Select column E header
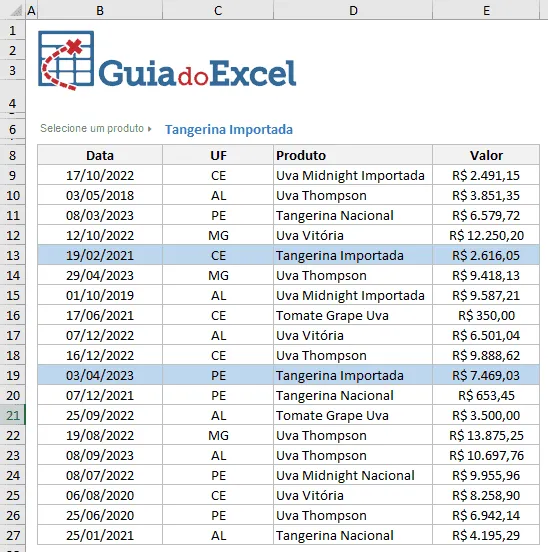The width and height of the screenshot is (548, 552). pos(486,10)
